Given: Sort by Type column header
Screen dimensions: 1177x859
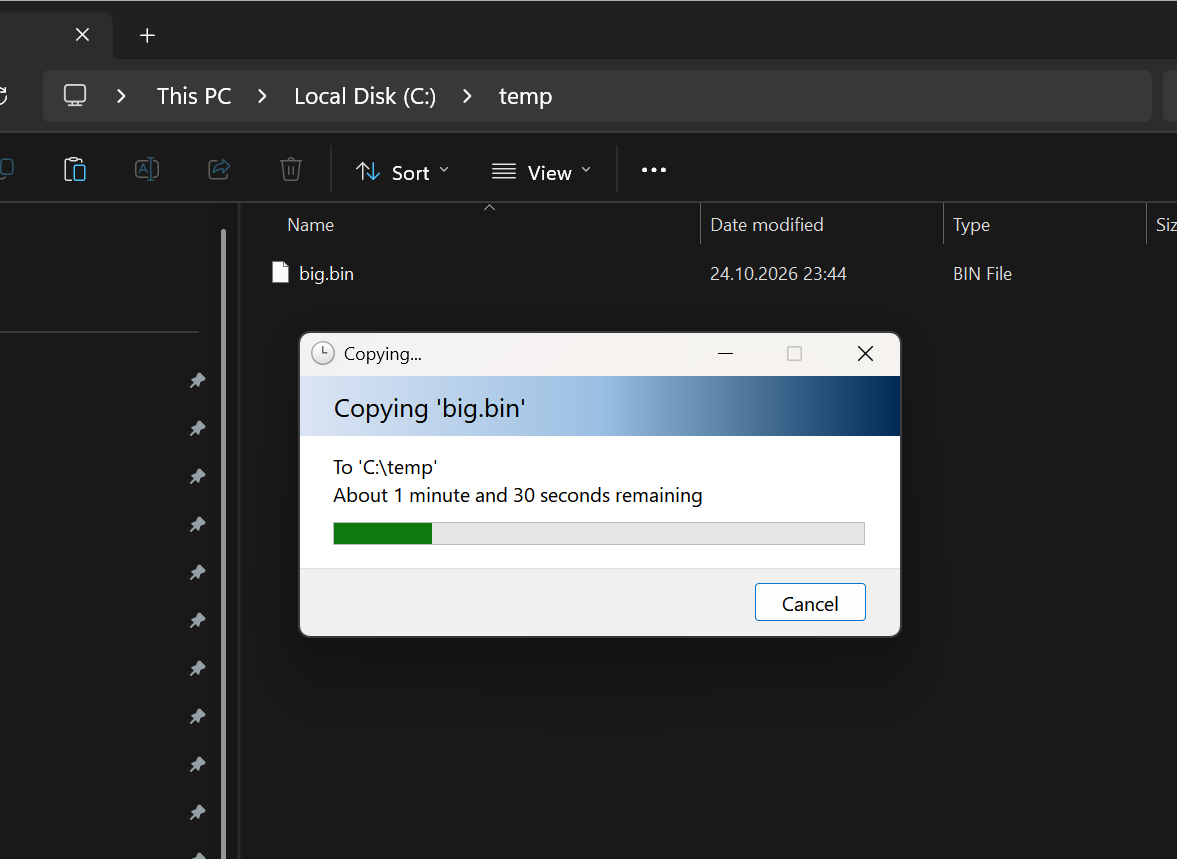Looking at the screenshot, I should [x=971, y=225].
